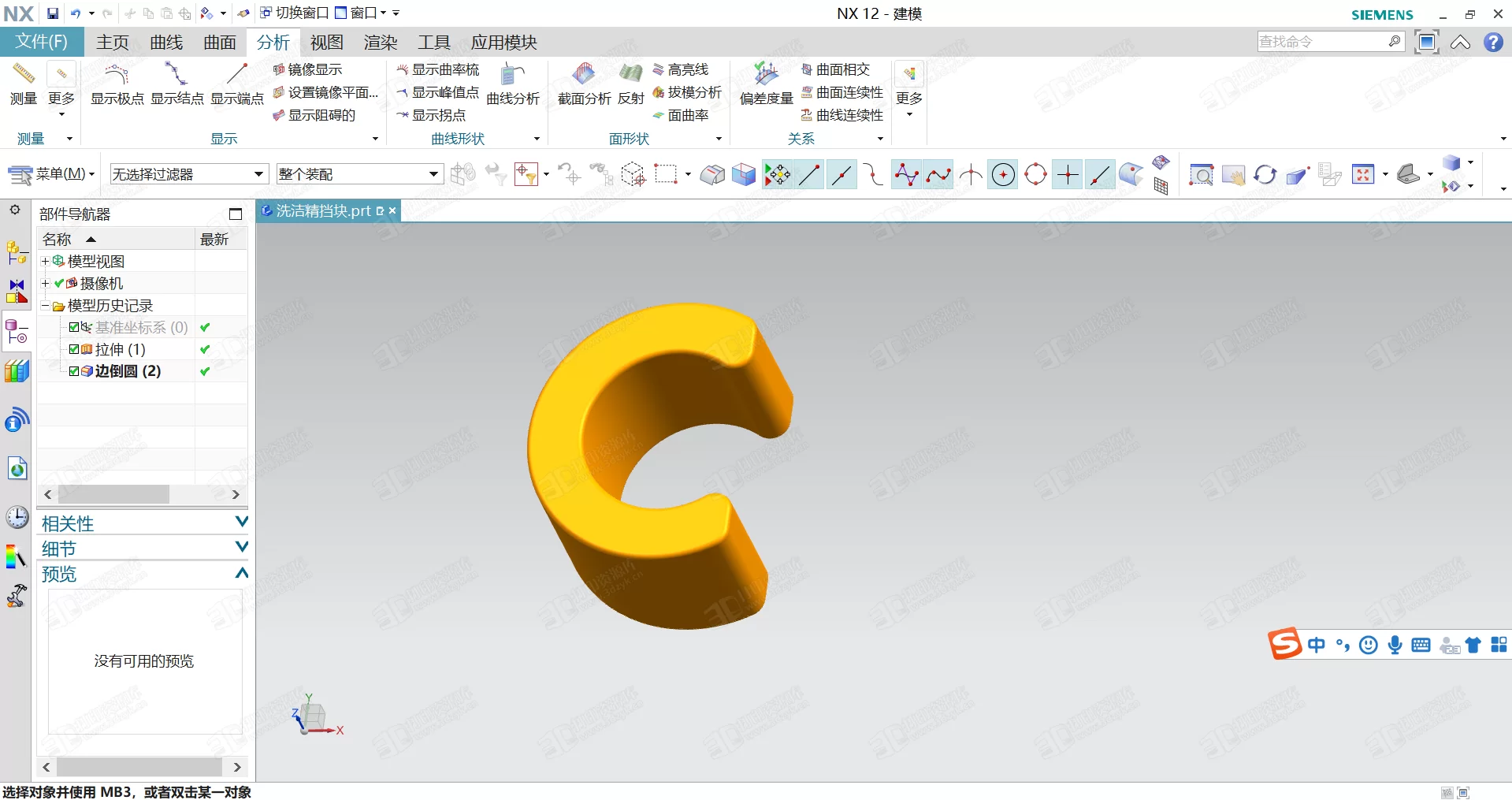
Task: Open the 测量 (Measure) tool
Action: pos(24,83)
